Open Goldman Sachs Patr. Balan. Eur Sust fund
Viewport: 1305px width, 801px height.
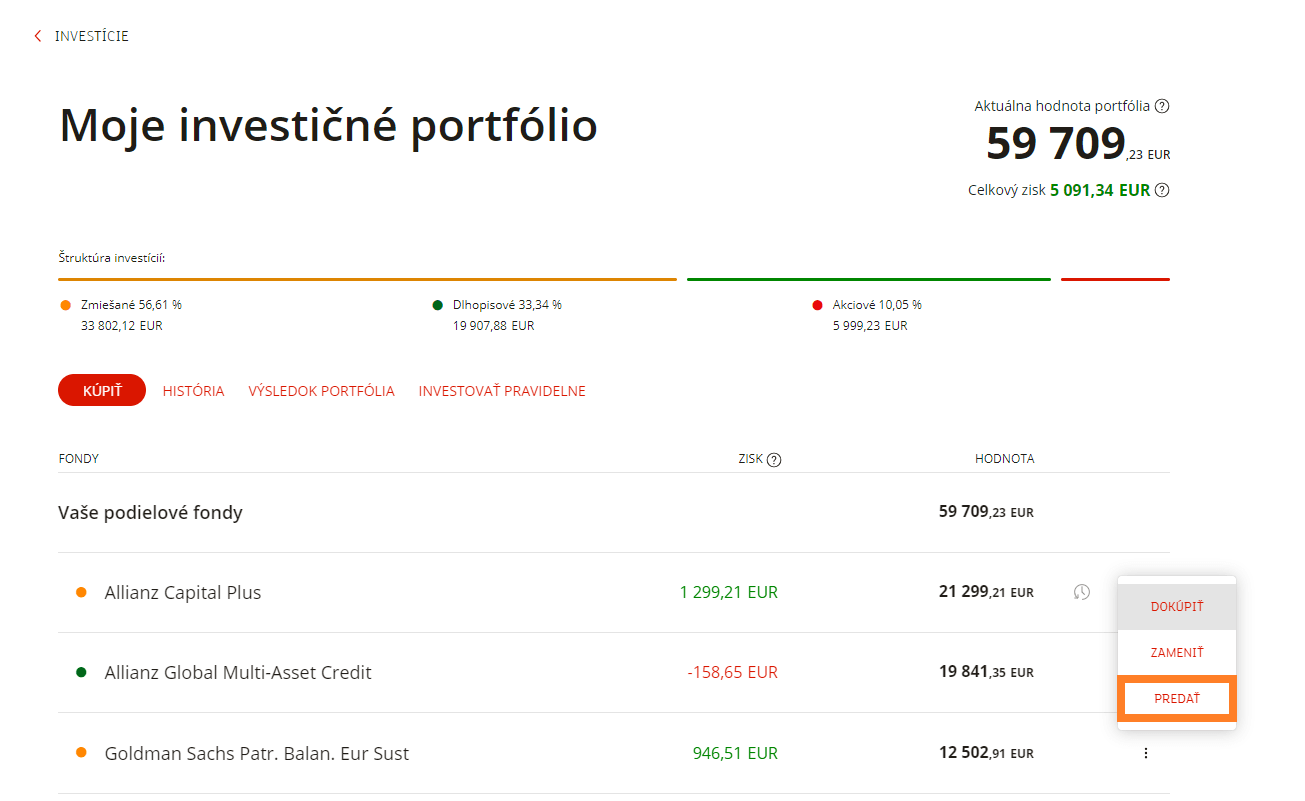pyautogui.click(x=257, y=753)
